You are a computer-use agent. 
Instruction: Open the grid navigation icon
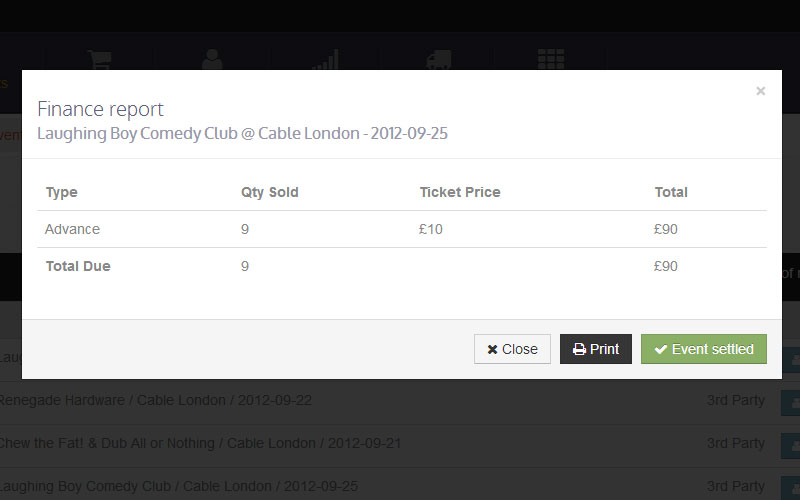pyautogui.click(x=551, y=59)
